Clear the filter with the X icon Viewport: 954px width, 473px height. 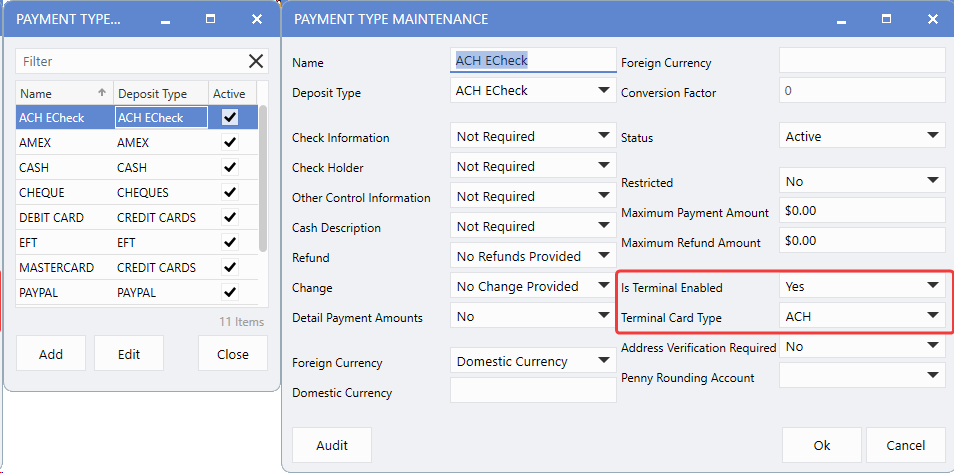tap(256, 61)
